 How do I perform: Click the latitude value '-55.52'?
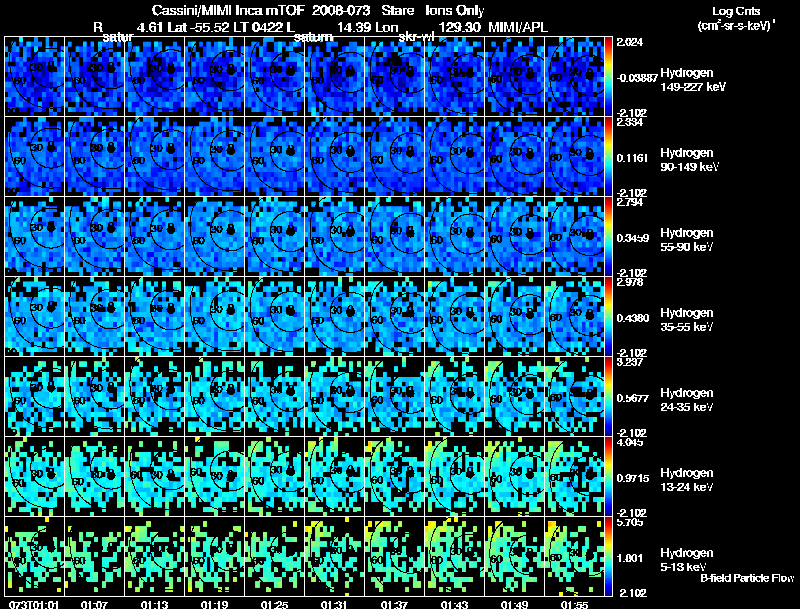point(208,27)
